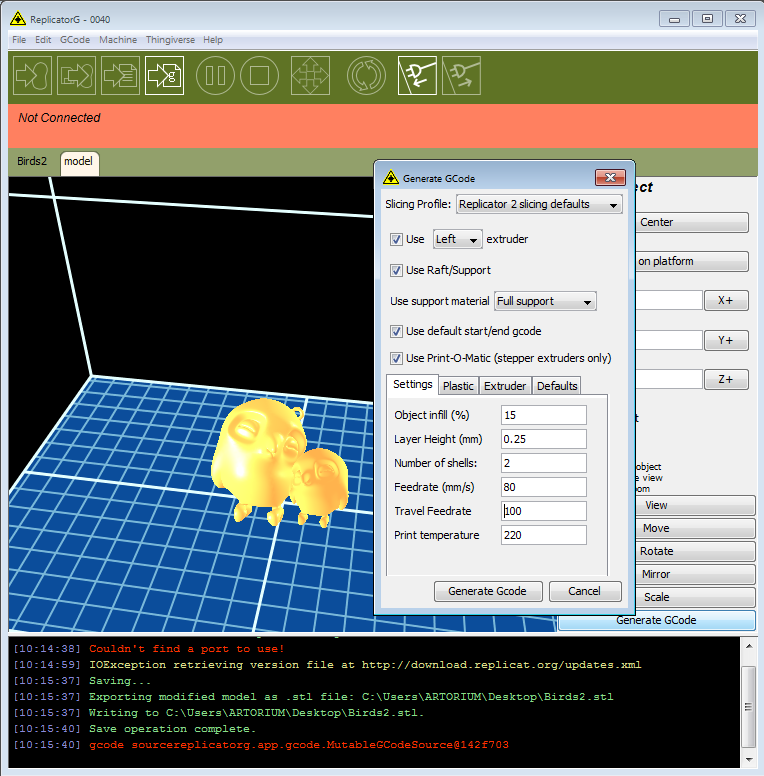764x776 pixels.
Task: Click the Scale button
Action: [x=695, y=597]
